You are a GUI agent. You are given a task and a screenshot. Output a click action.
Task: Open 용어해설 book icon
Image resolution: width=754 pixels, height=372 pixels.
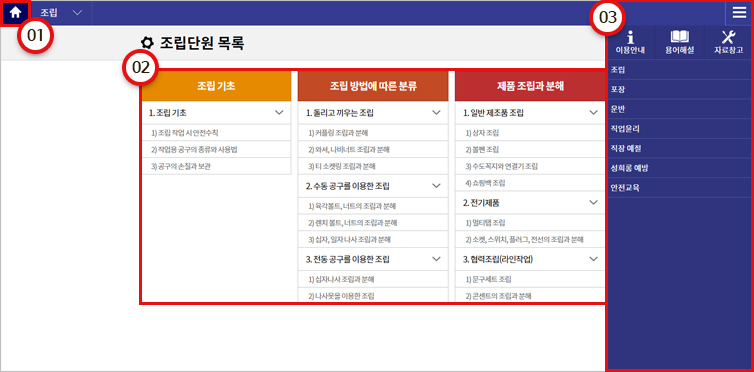click(679, 42)
